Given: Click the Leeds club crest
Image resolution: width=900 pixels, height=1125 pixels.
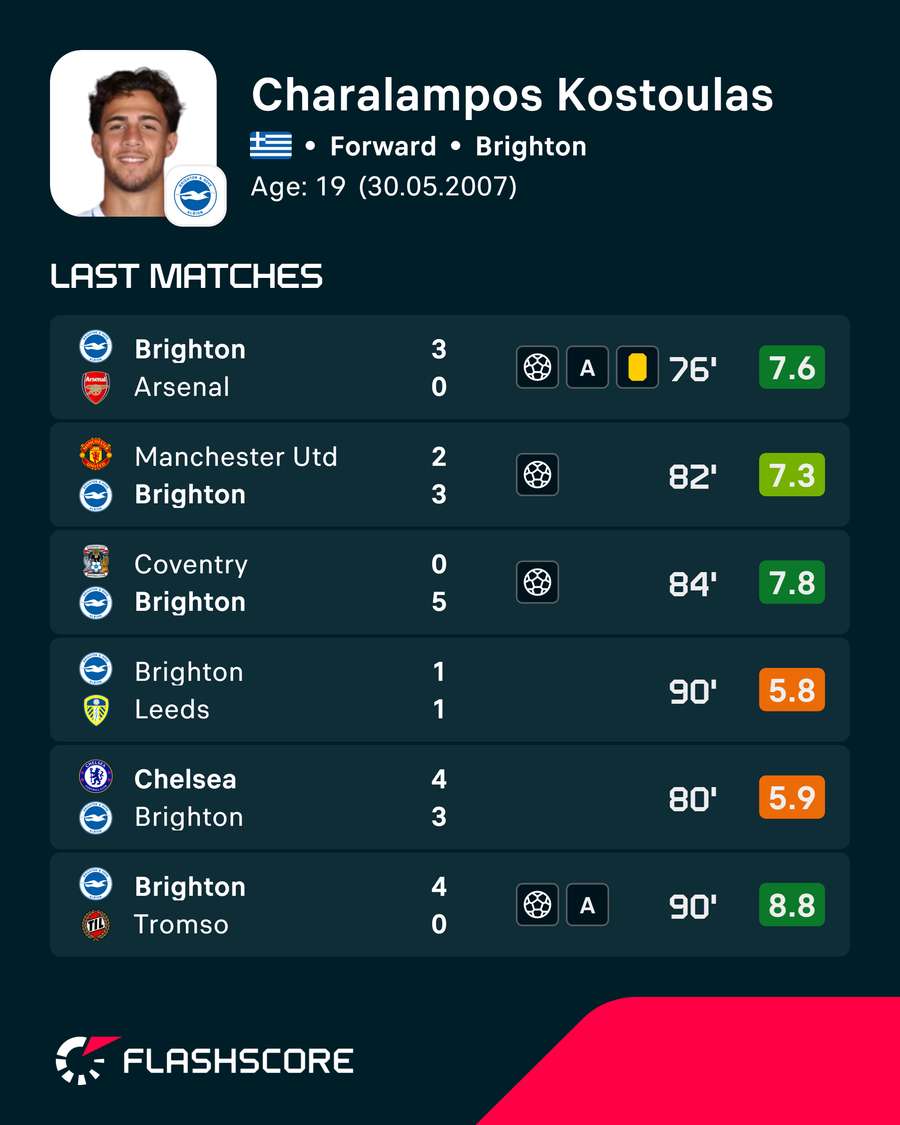Looking at the screenshot, I should (95, 710).
